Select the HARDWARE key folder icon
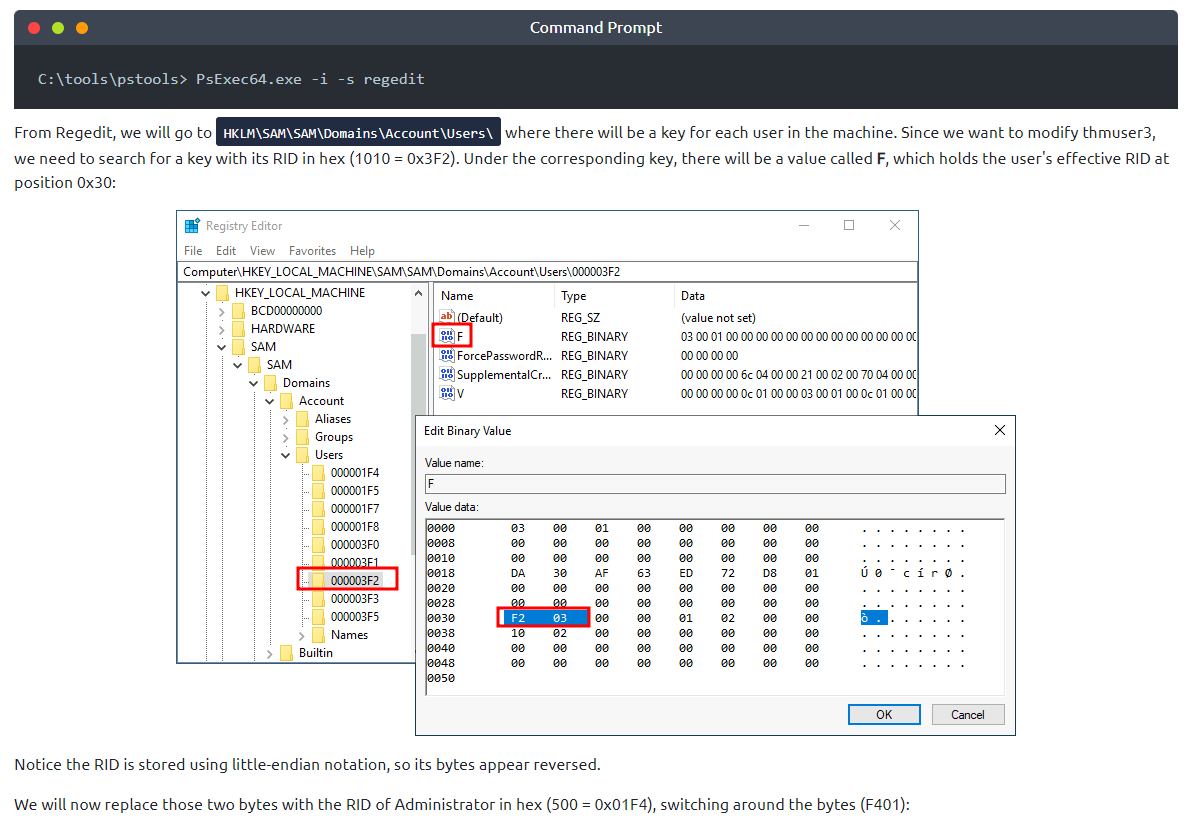The image size is (1193, 824). click(238, 329)
